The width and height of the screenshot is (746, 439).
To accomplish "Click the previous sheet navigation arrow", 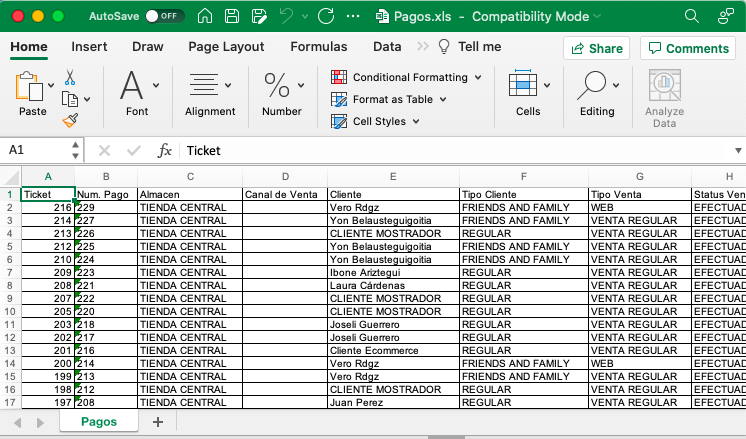I will tap(18, 422).
